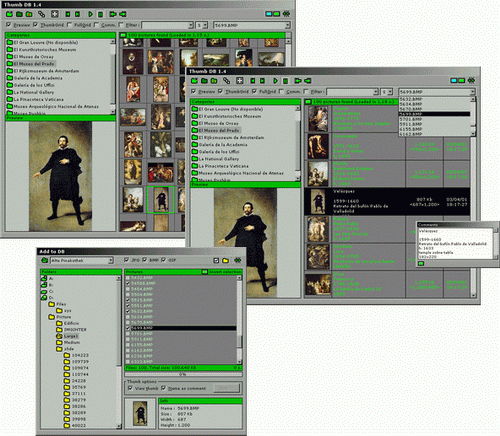The height and width of the screenshot is (436, 500).
Task: Click the red-marked folder icon in front window toolbar
Action: (x=214, y=81)
